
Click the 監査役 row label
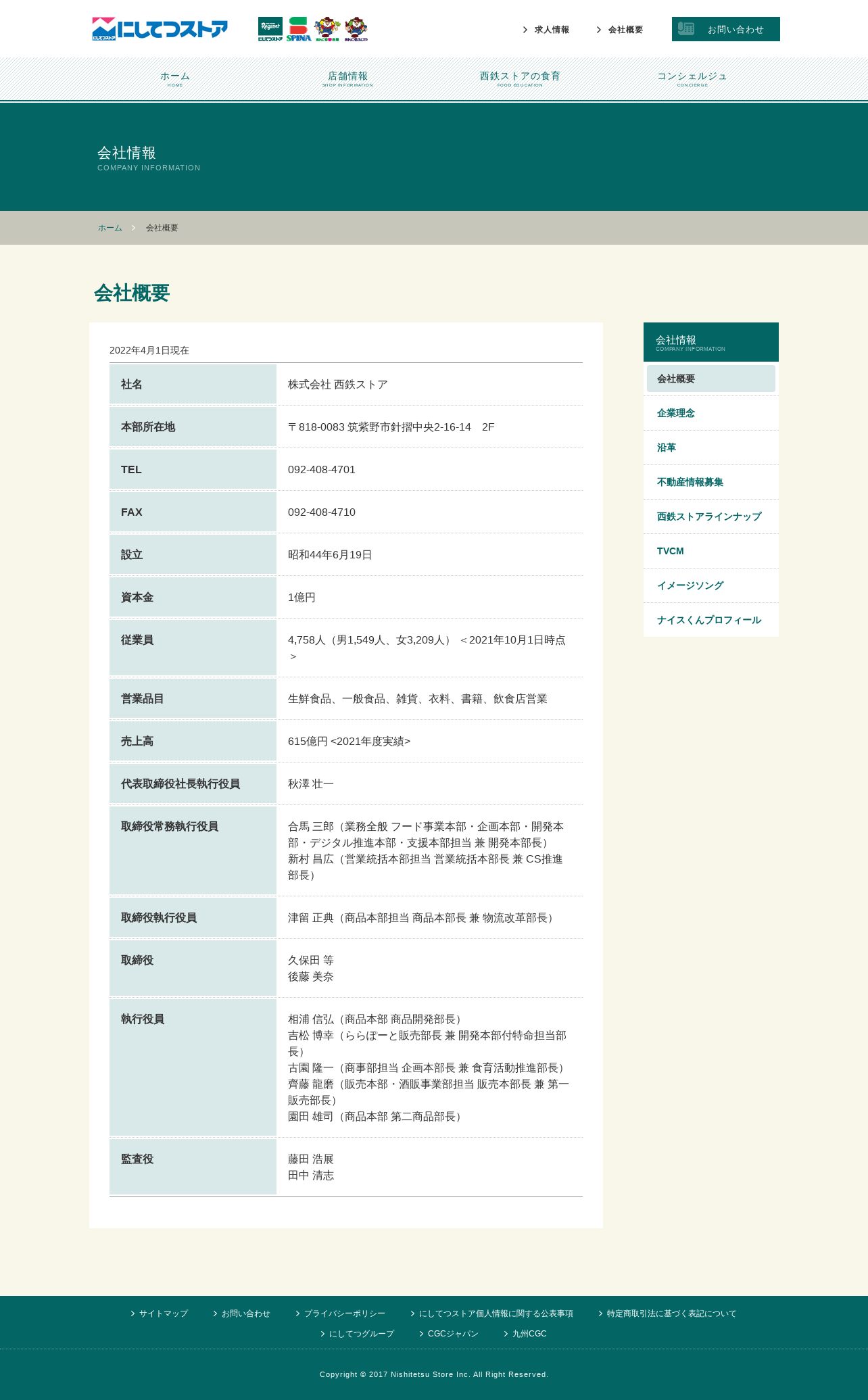click(137, 1159)
